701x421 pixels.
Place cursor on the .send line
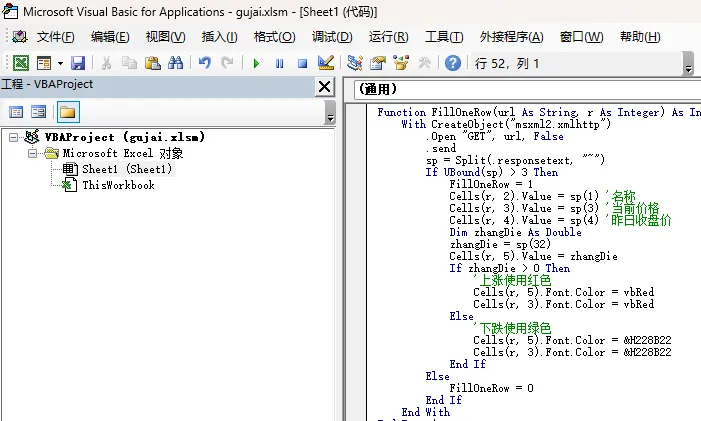click(x=441, y=148)
